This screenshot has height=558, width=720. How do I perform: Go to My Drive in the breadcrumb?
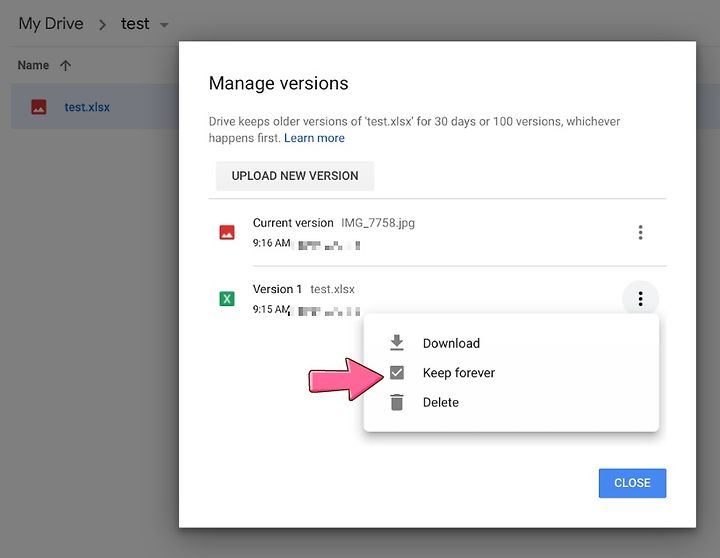click(x=51, y=24)
